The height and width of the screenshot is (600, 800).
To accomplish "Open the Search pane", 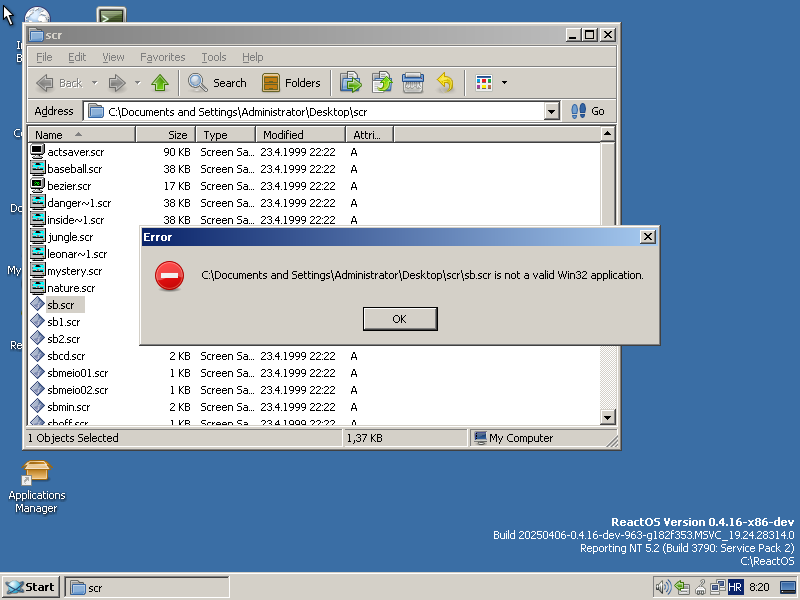I will point(217,83).
